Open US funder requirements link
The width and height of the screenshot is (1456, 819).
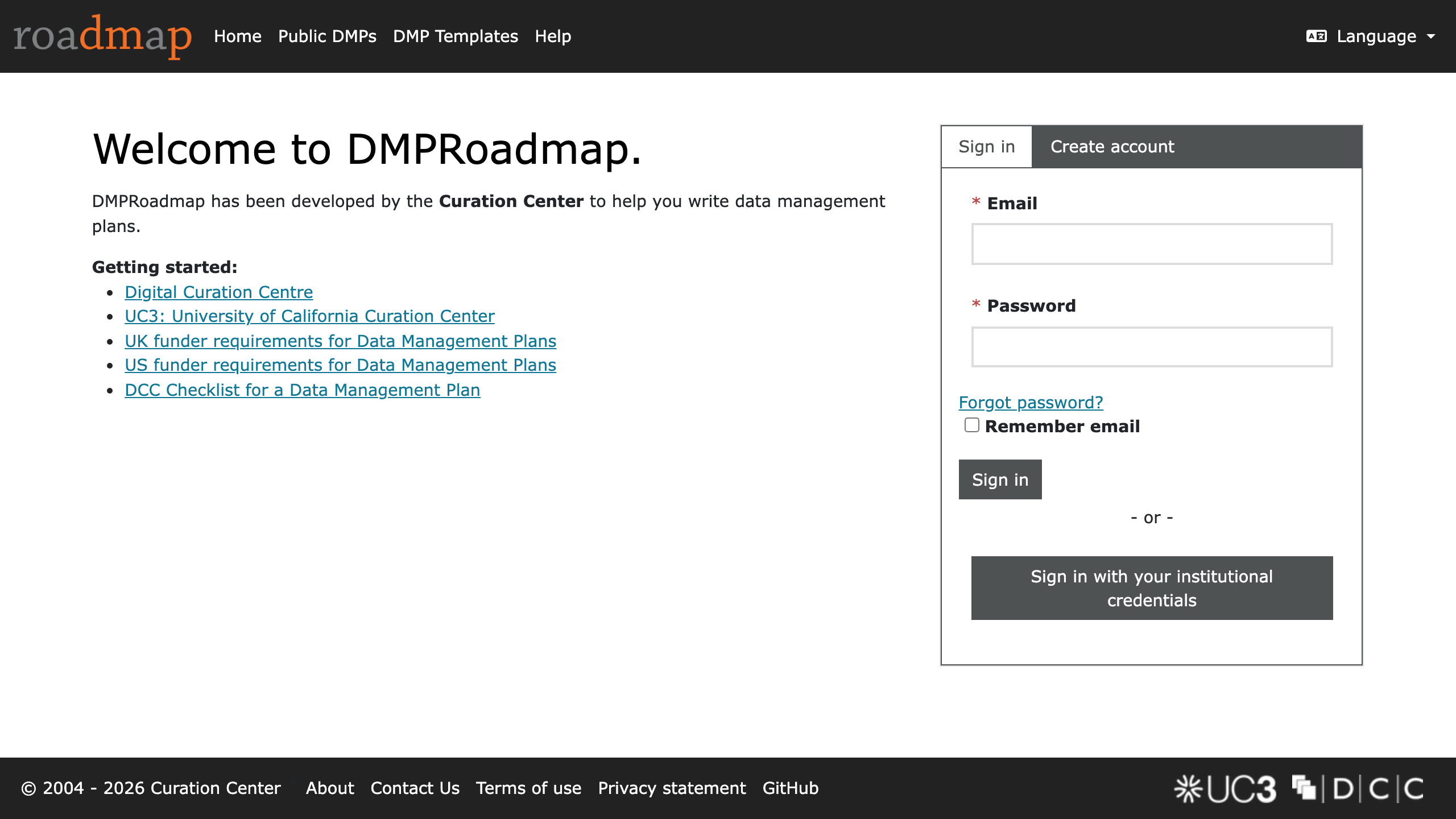[x=341, y=365]
